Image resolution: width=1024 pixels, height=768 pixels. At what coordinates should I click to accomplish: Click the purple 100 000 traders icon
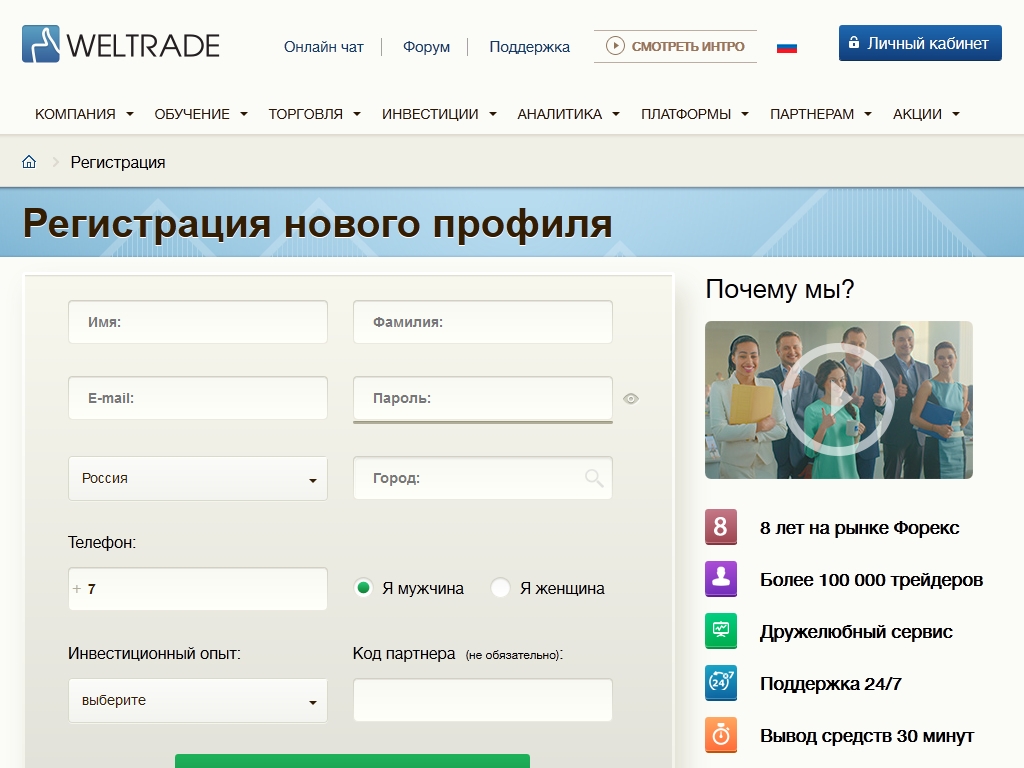tap(720, 579)
